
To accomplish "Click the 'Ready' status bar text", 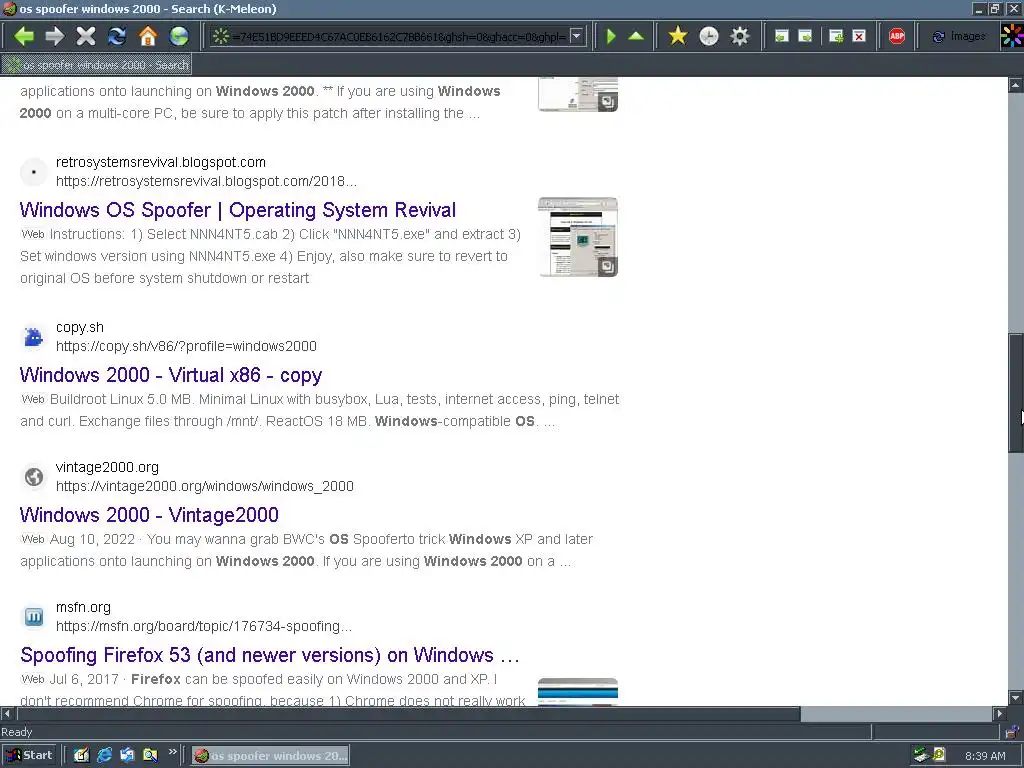I will tap(16, 732).
